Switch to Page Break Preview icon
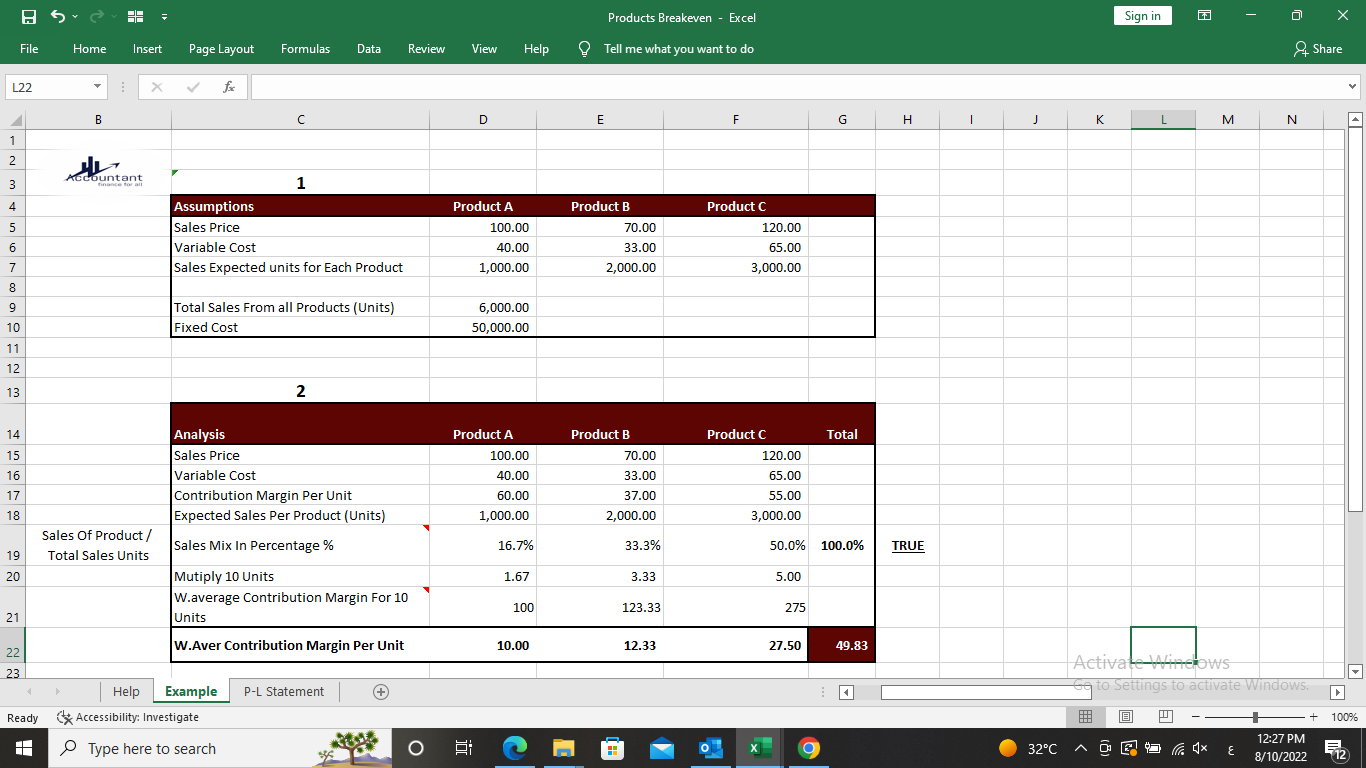 1165,717
